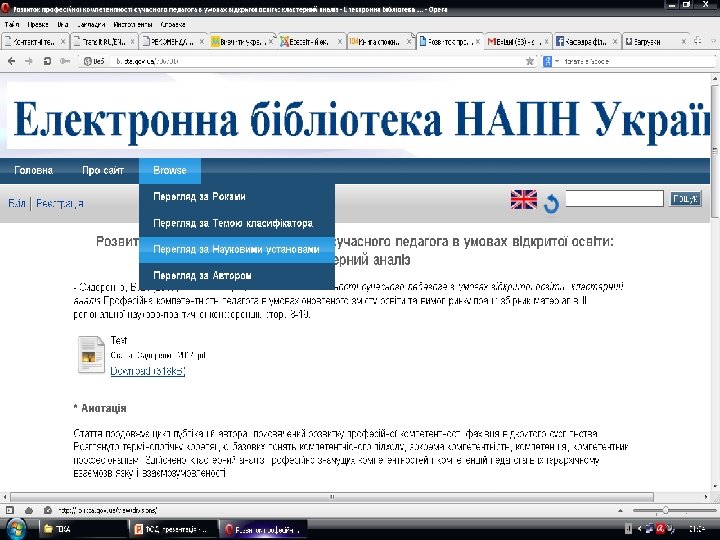
Task: Select Перегляд за Науковими установами
Action: (236, 249)
